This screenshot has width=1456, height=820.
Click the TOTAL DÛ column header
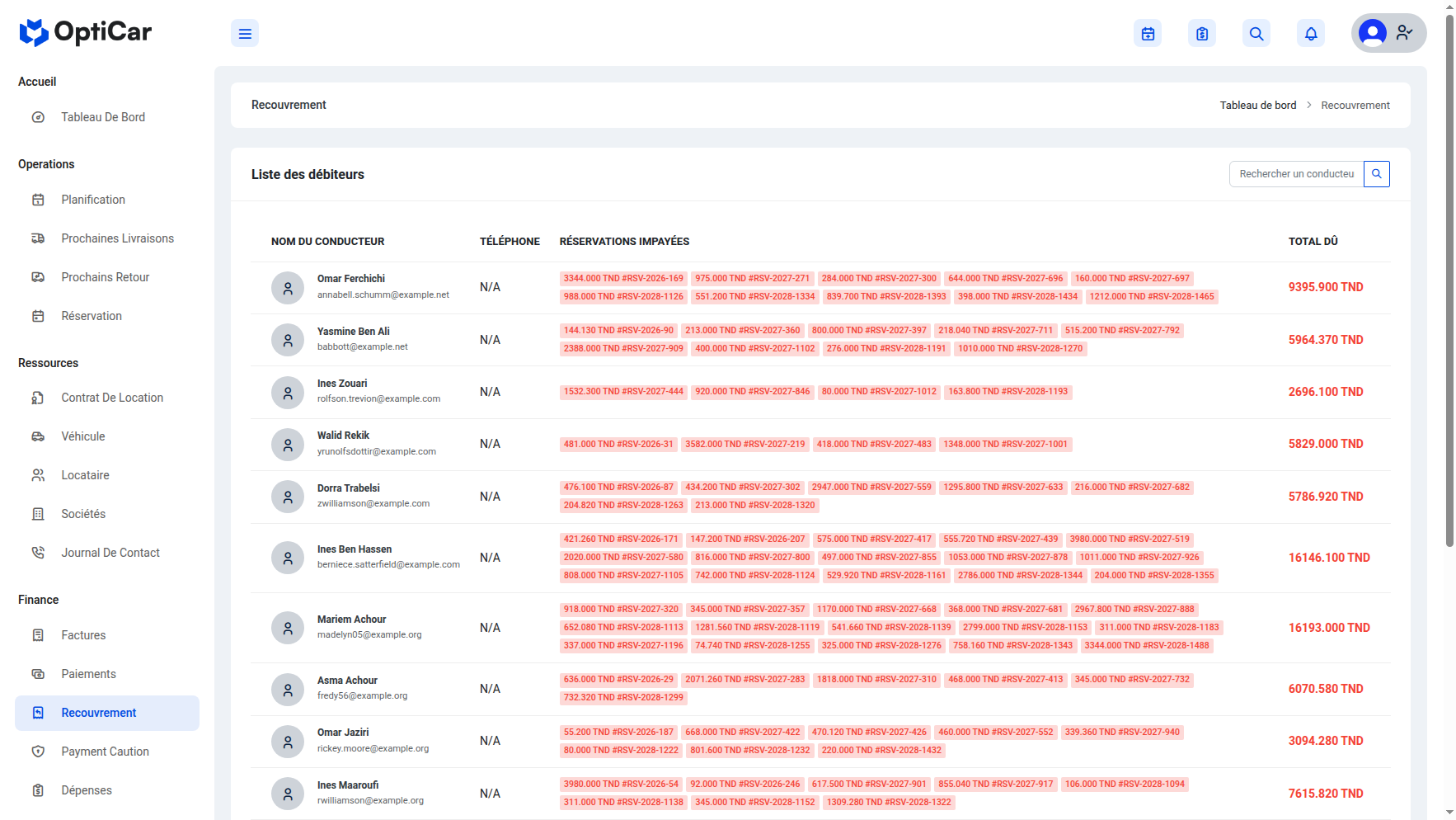tap(1313, 242)
